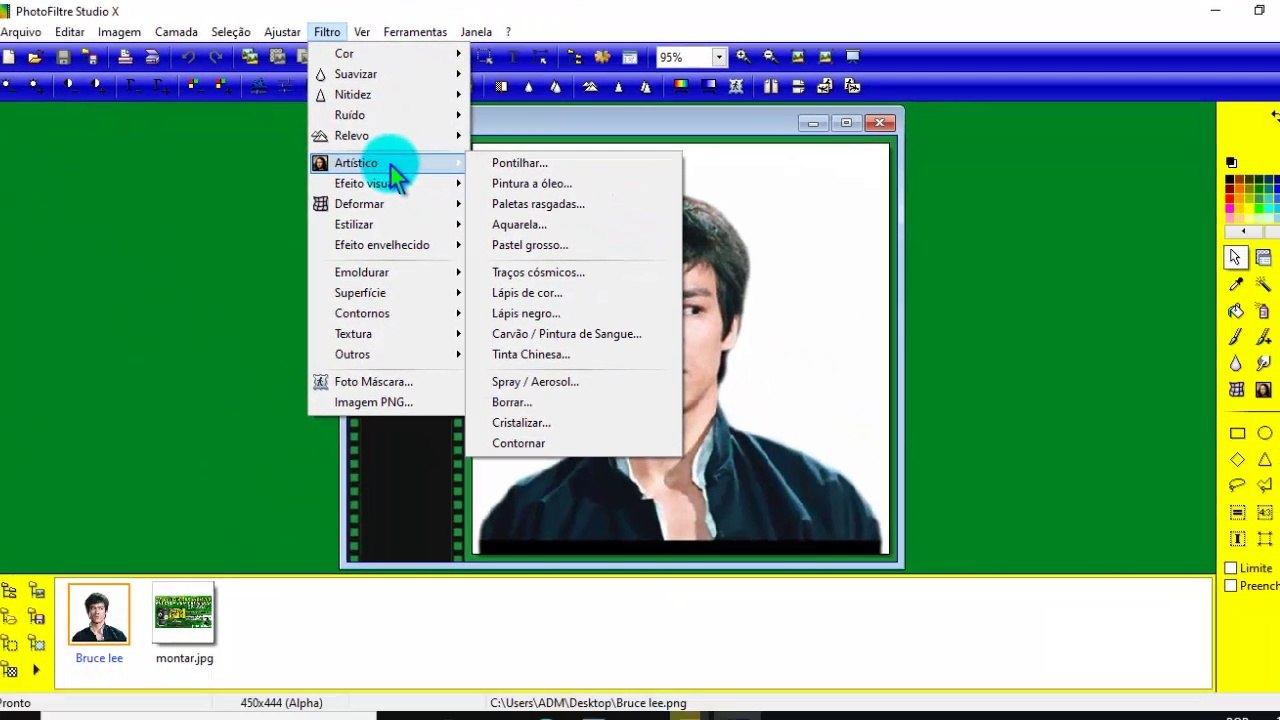This screenshot has height=720, width=1280.
Task: Choose Pastel grosso filter
Action: 574,245
